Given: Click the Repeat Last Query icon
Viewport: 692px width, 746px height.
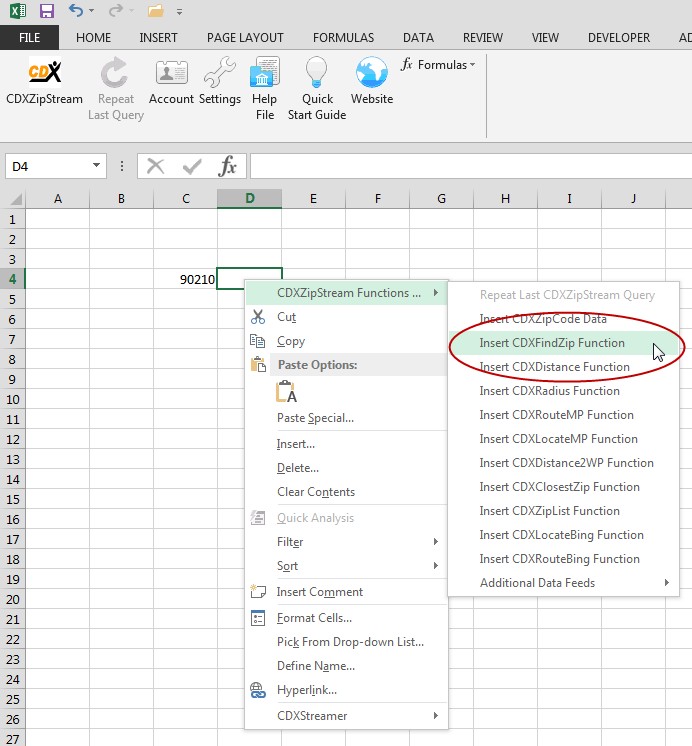Looking at the screenshot, I should (x=115, y=72).
